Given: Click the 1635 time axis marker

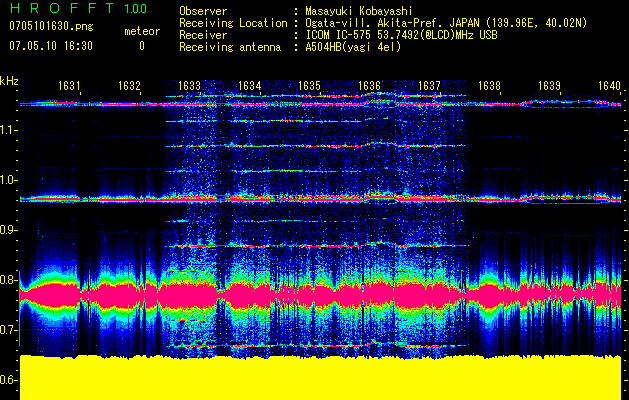Looking at the screenshot, I should click(310, 85).
